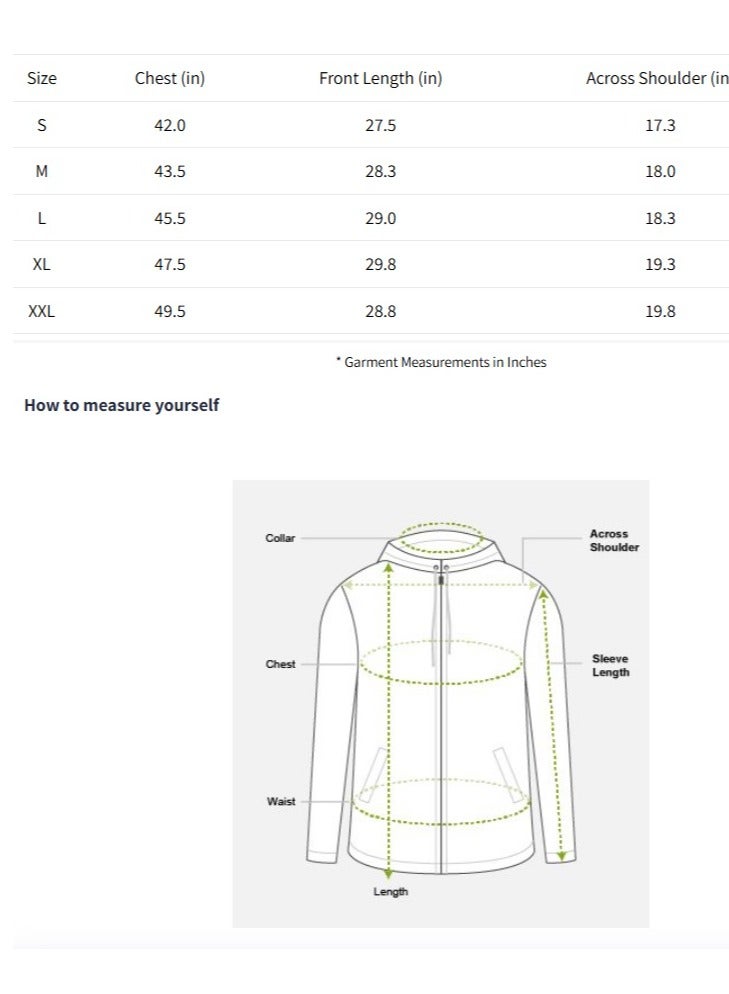Pick the XL size row label
Screen dimensions: 729x994
click(42, 265)
